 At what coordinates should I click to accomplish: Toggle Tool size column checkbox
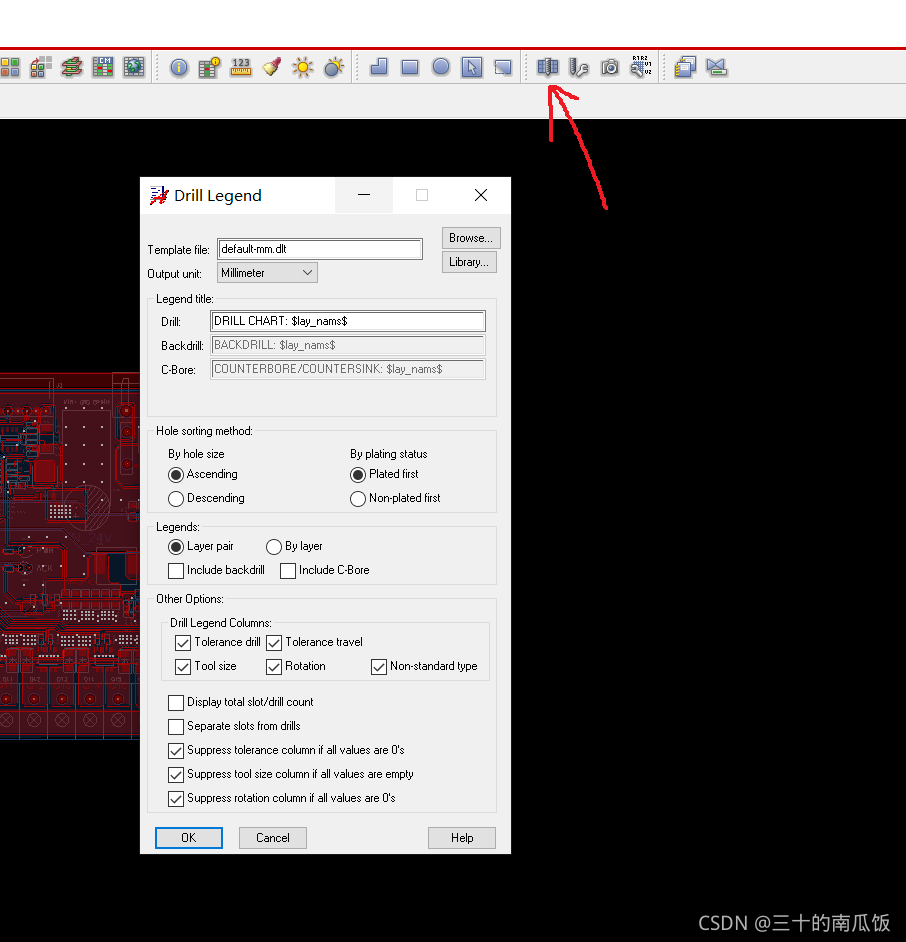(183, 667)
